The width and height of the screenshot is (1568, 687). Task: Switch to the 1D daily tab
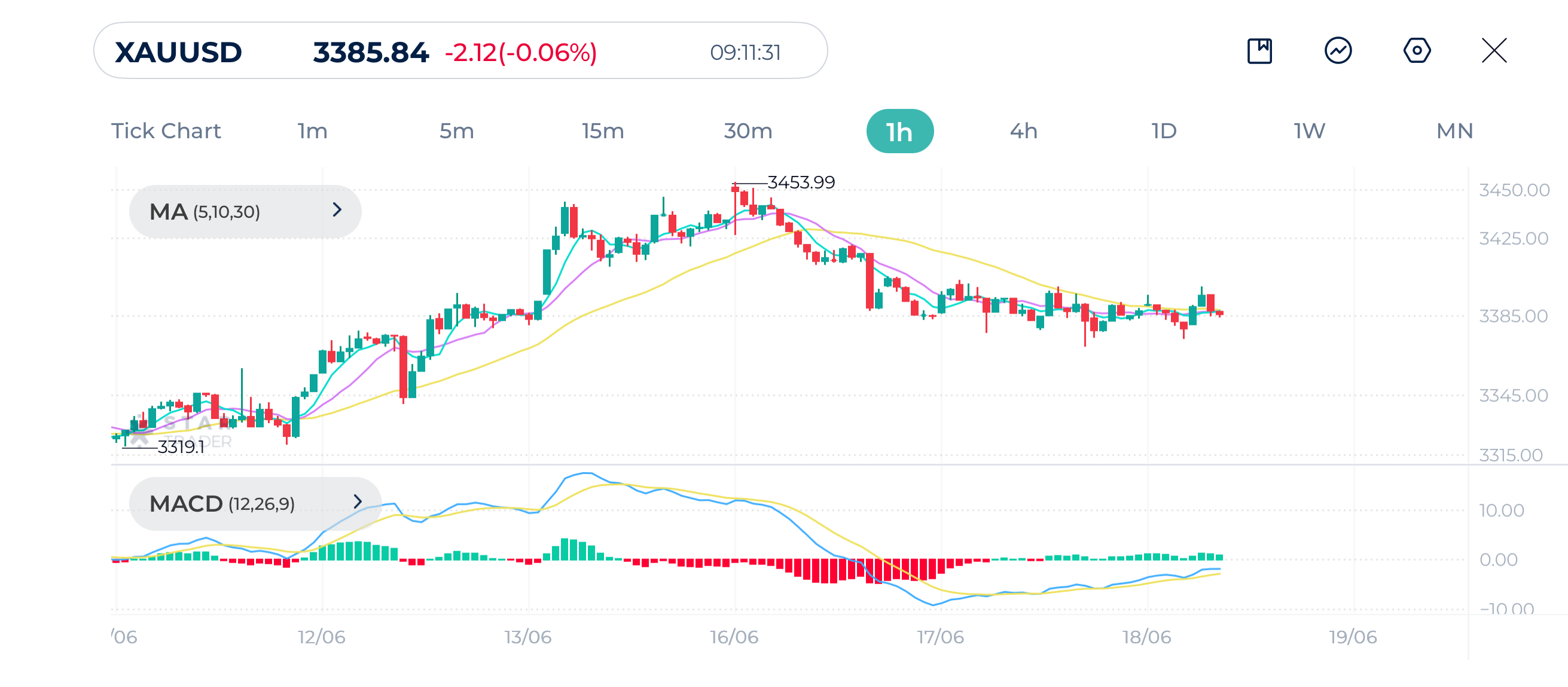point(1164,130)
